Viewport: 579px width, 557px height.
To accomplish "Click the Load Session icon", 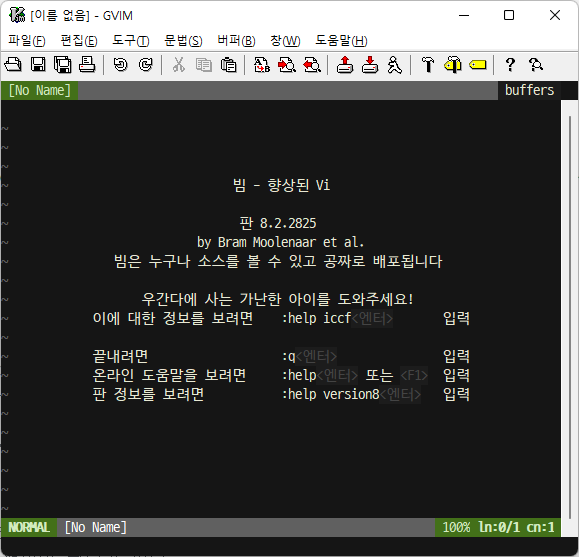I will point(345,65).
